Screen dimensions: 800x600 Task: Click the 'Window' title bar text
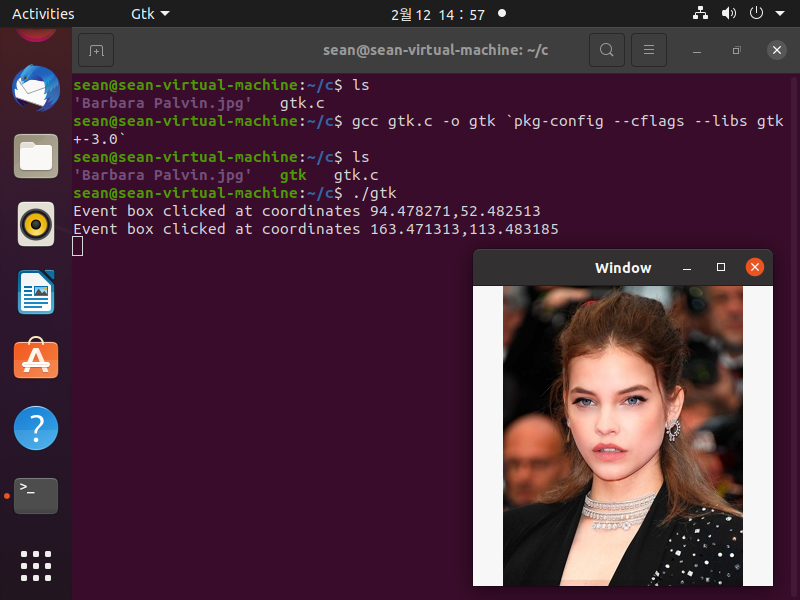(623, 268)
